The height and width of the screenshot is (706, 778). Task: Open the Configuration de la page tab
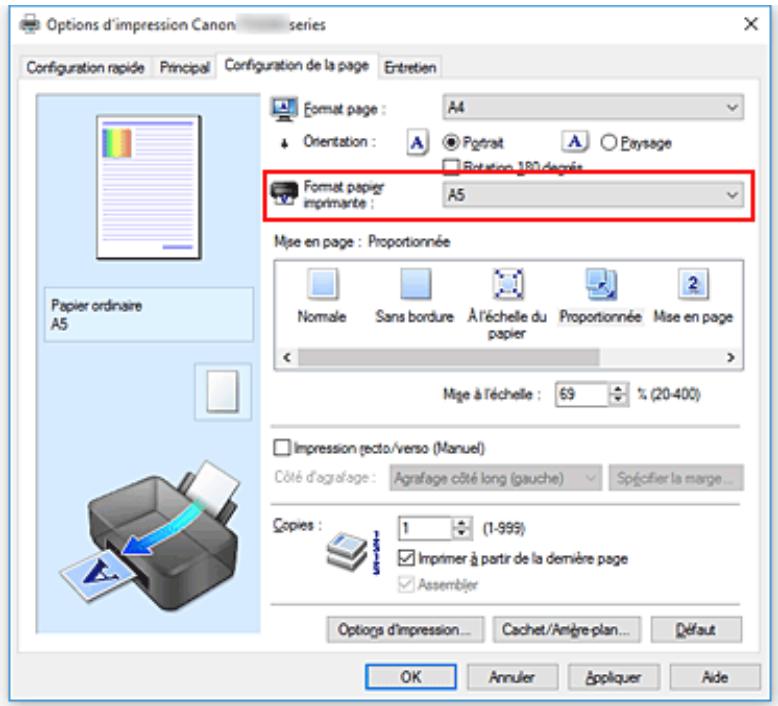(x=297, y=65)
